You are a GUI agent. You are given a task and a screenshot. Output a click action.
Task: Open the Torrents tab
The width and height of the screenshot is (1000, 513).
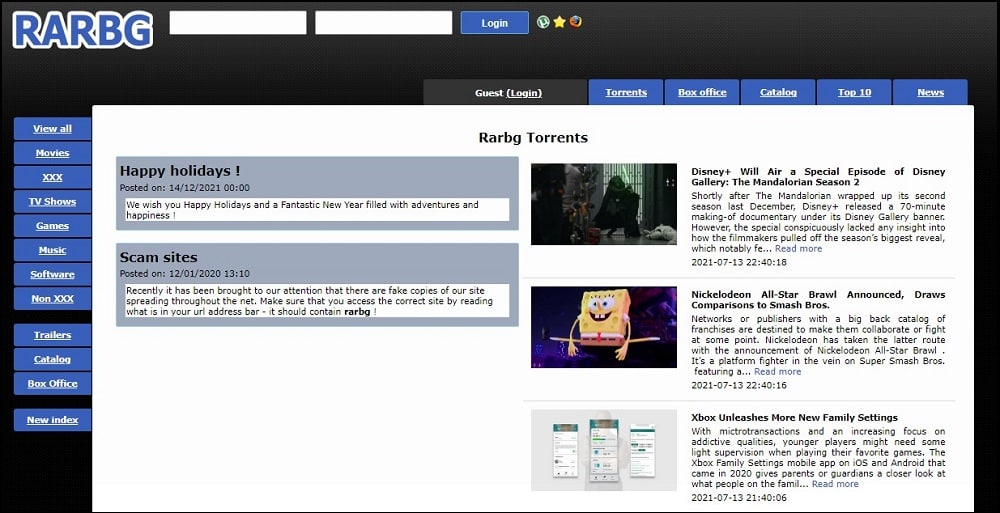(626, 93)
